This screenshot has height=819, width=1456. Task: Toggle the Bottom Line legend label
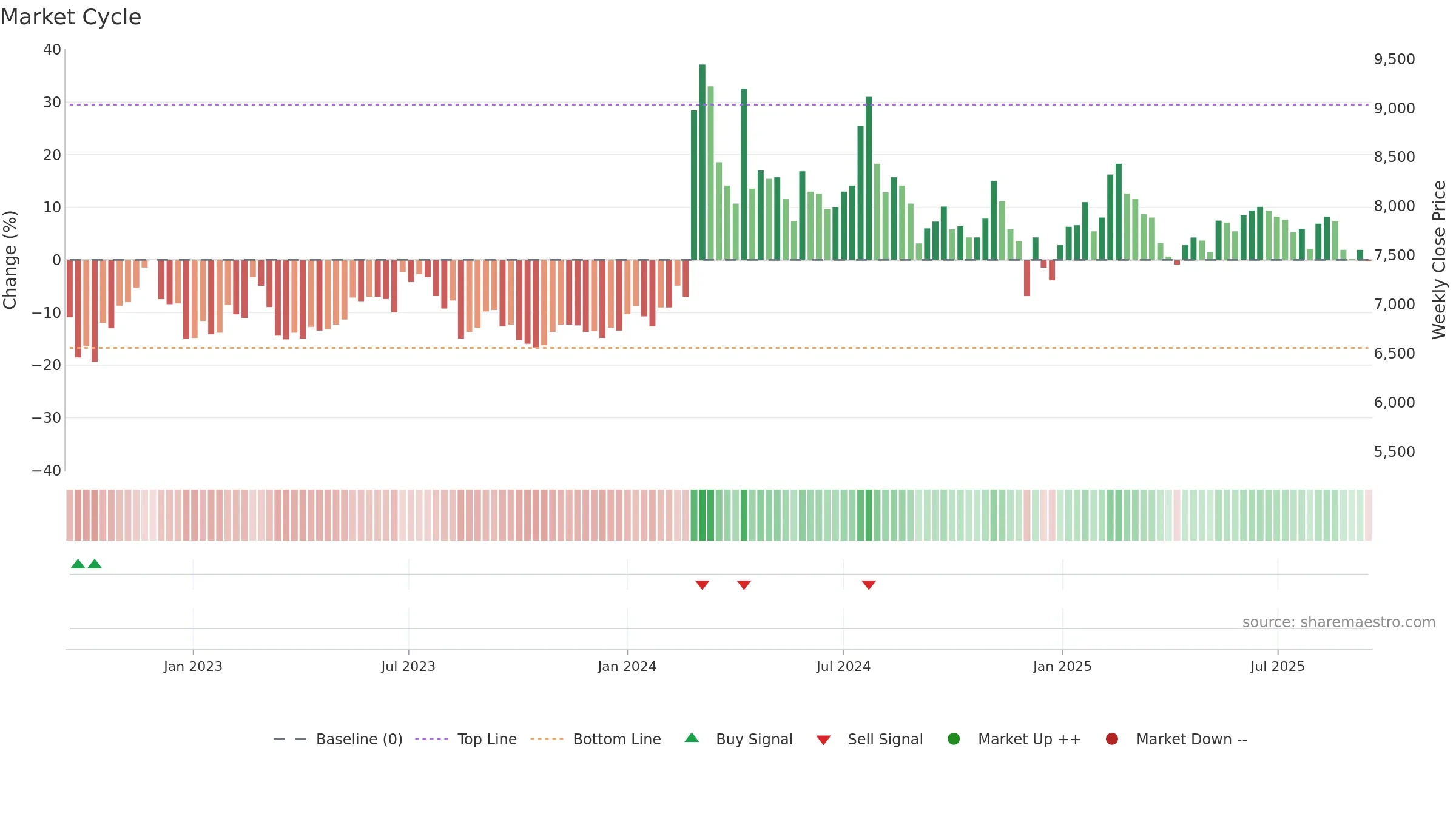click(x=617, y=739)
